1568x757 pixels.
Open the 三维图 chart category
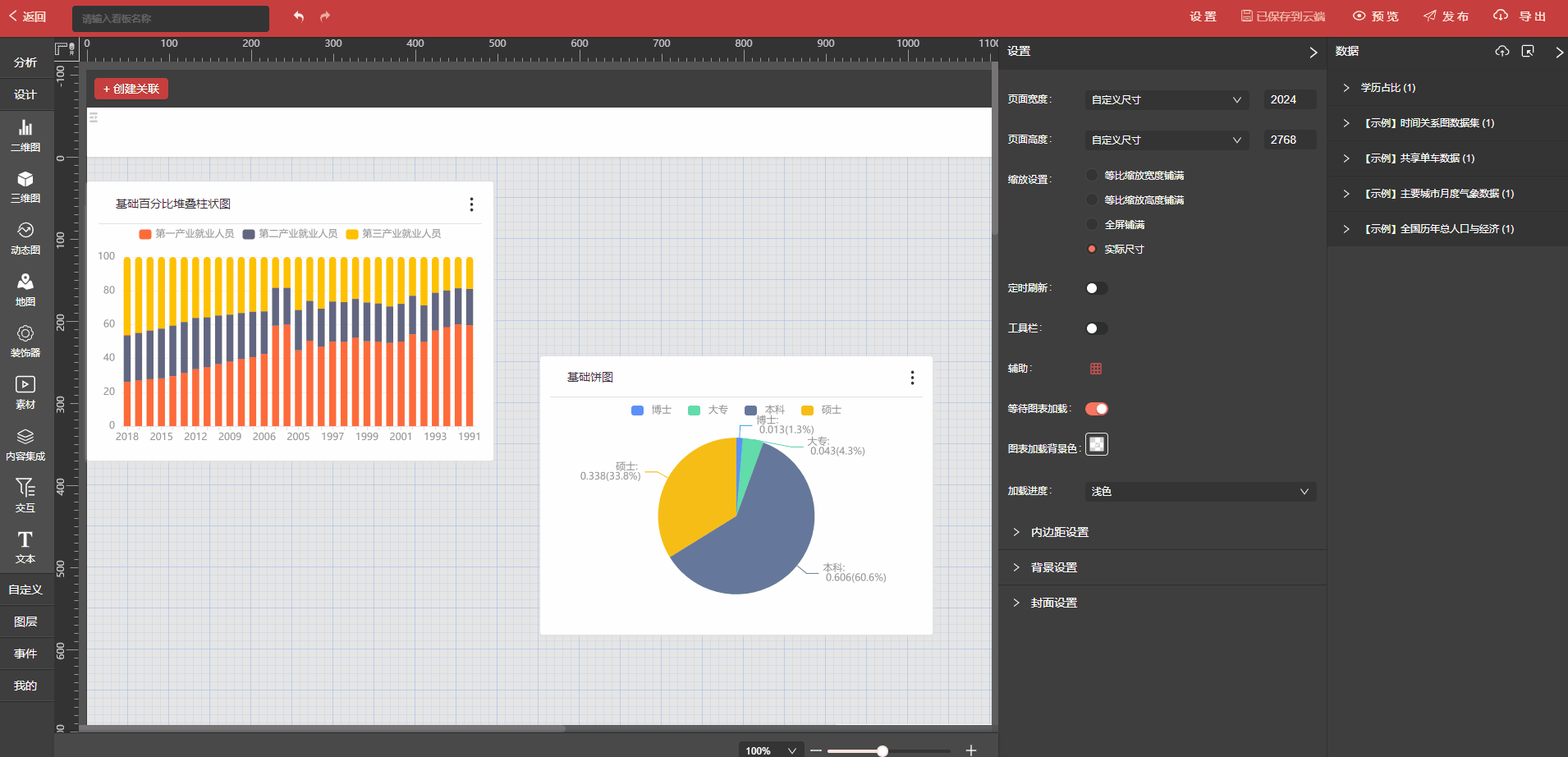tap(25, 186)
